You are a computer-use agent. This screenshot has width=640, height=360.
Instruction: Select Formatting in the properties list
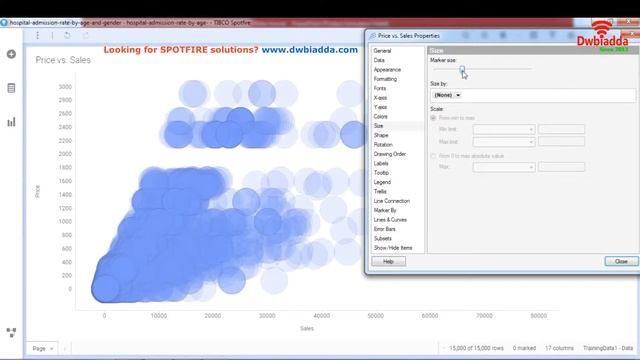[385, 79]
